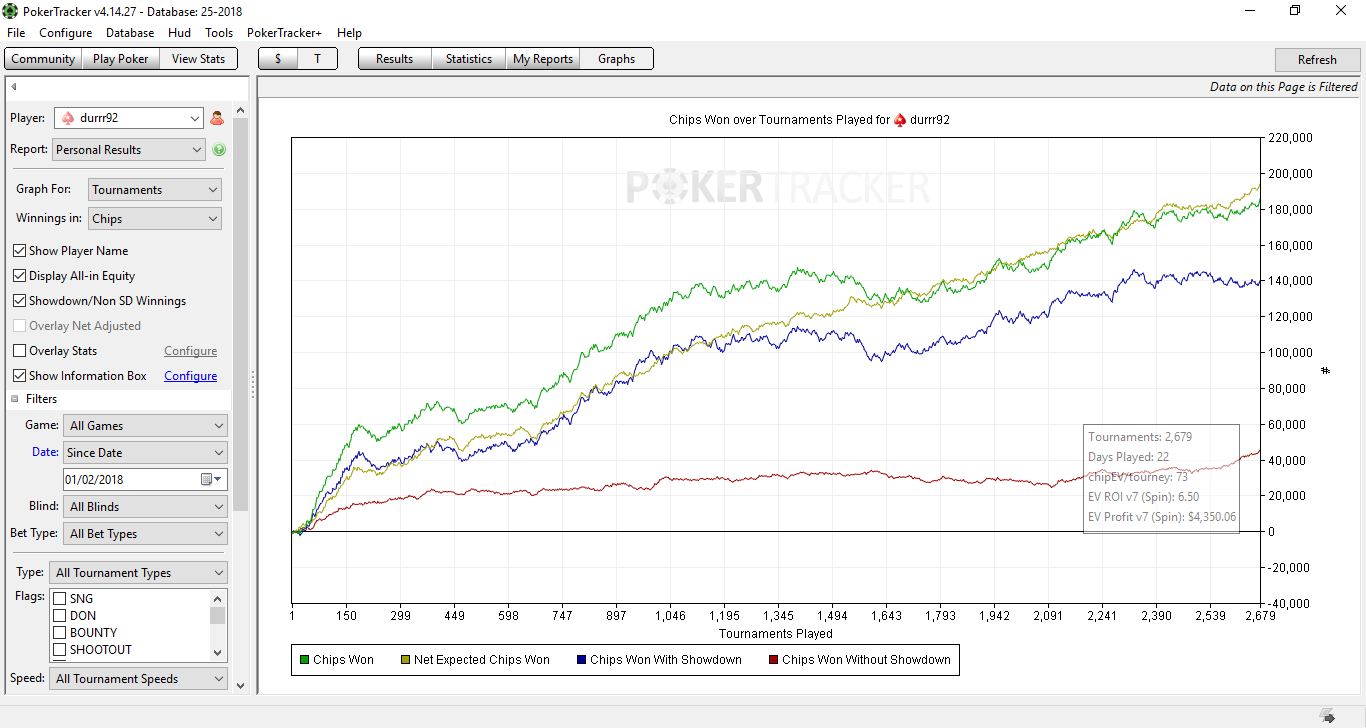Viewport: 1366px width, 728px height.
Task: Open the tournament Type dropdown
Action: pos(139,573)
